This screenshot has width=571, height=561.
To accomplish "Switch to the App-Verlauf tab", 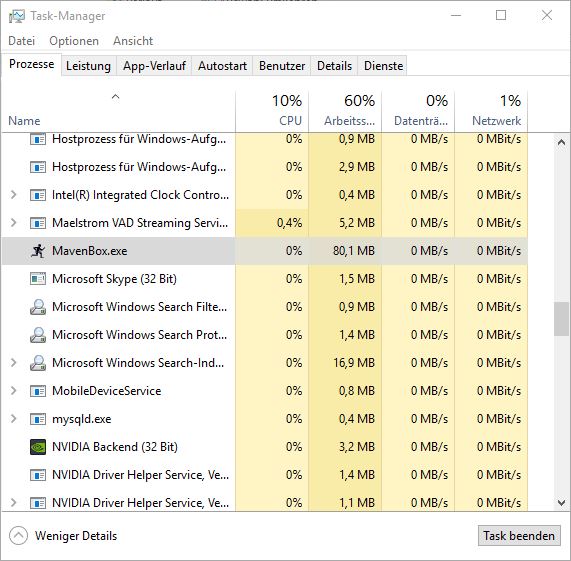I will (154, 66).
